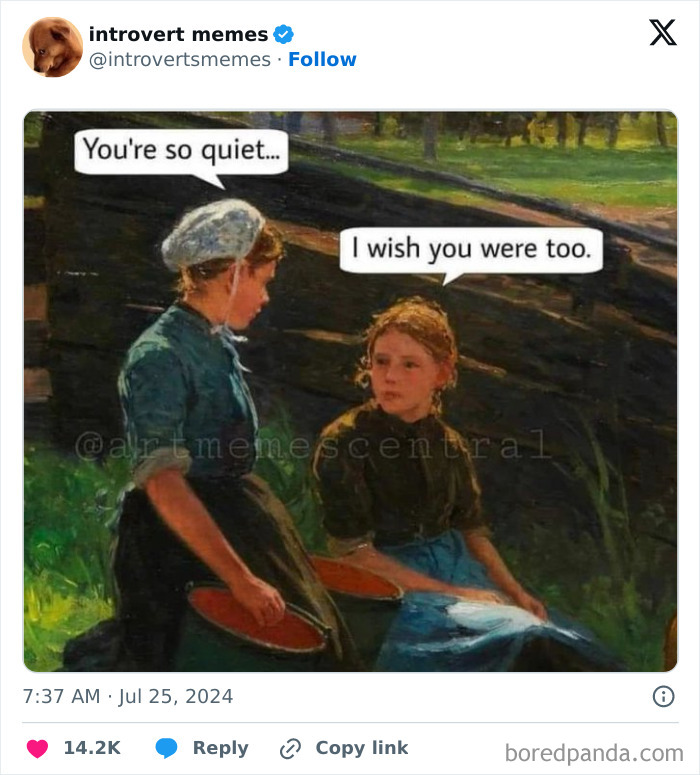The height and width of the screenshot is (775, 700).
Task: Follow the introvert memes account
Action: [322, 59]
